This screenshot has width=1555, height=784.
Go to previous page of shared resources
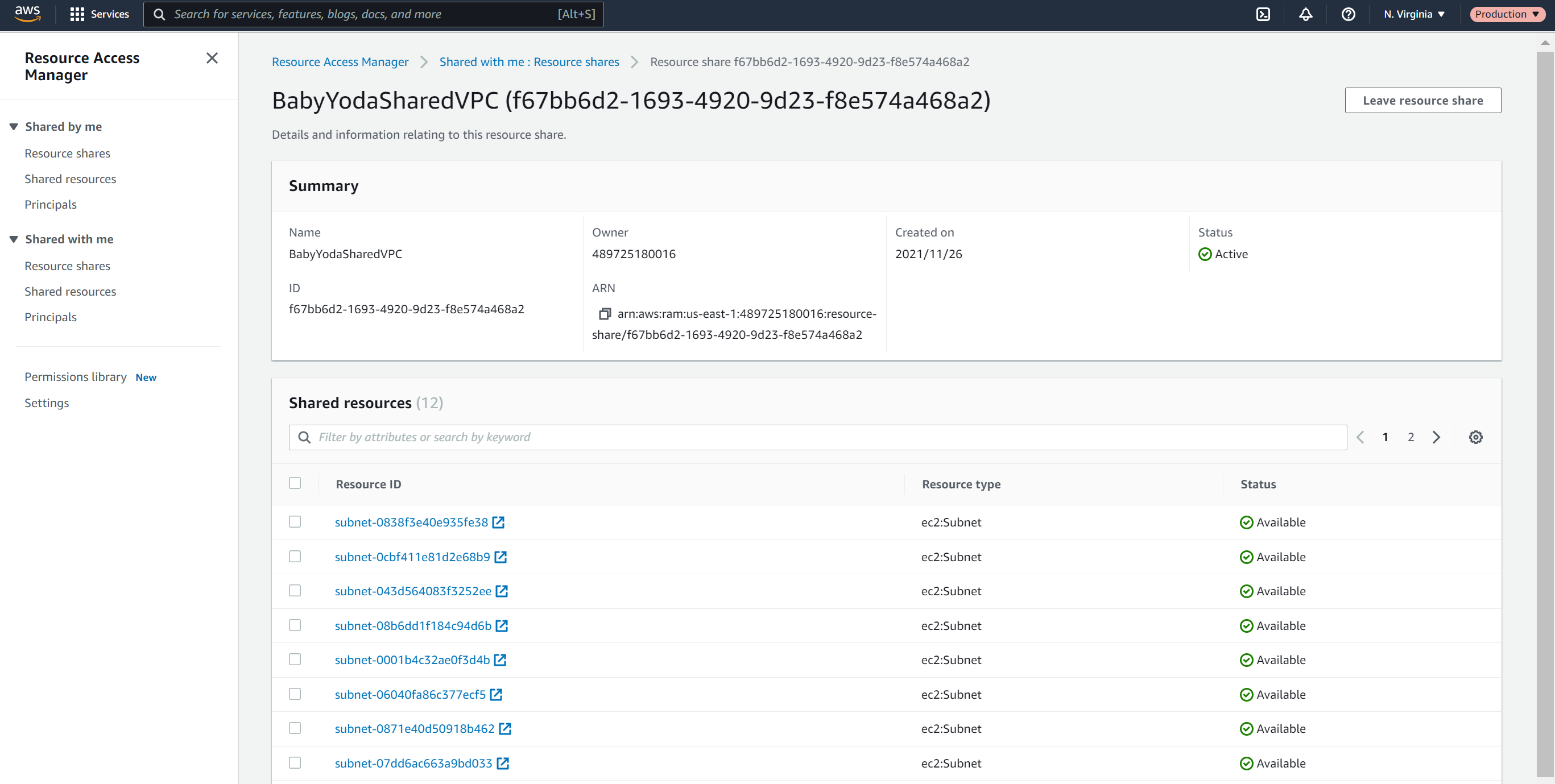pyautogui.click(x=1360, y=437)
